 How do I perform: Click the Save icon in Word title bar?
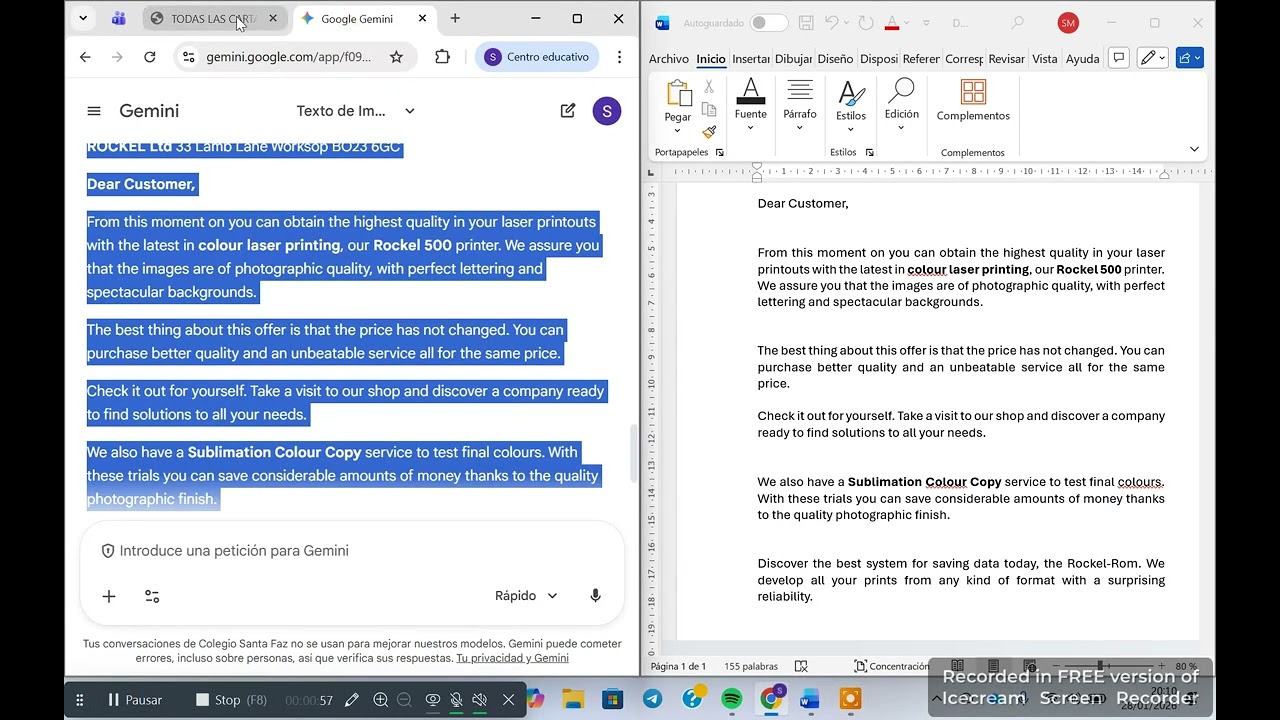(806, 23)
